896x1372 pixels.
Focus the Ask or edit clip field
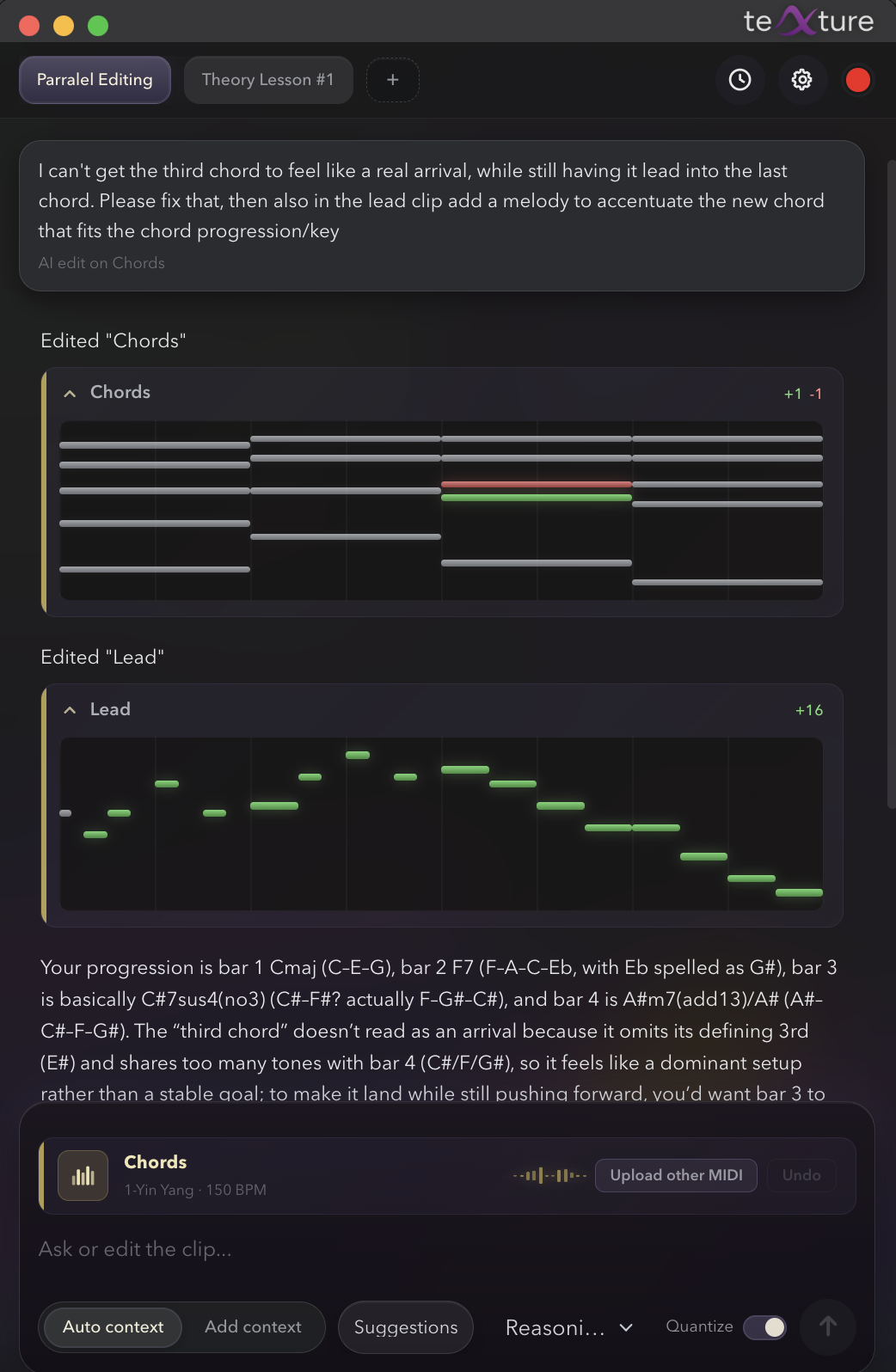pos(447,1249)
